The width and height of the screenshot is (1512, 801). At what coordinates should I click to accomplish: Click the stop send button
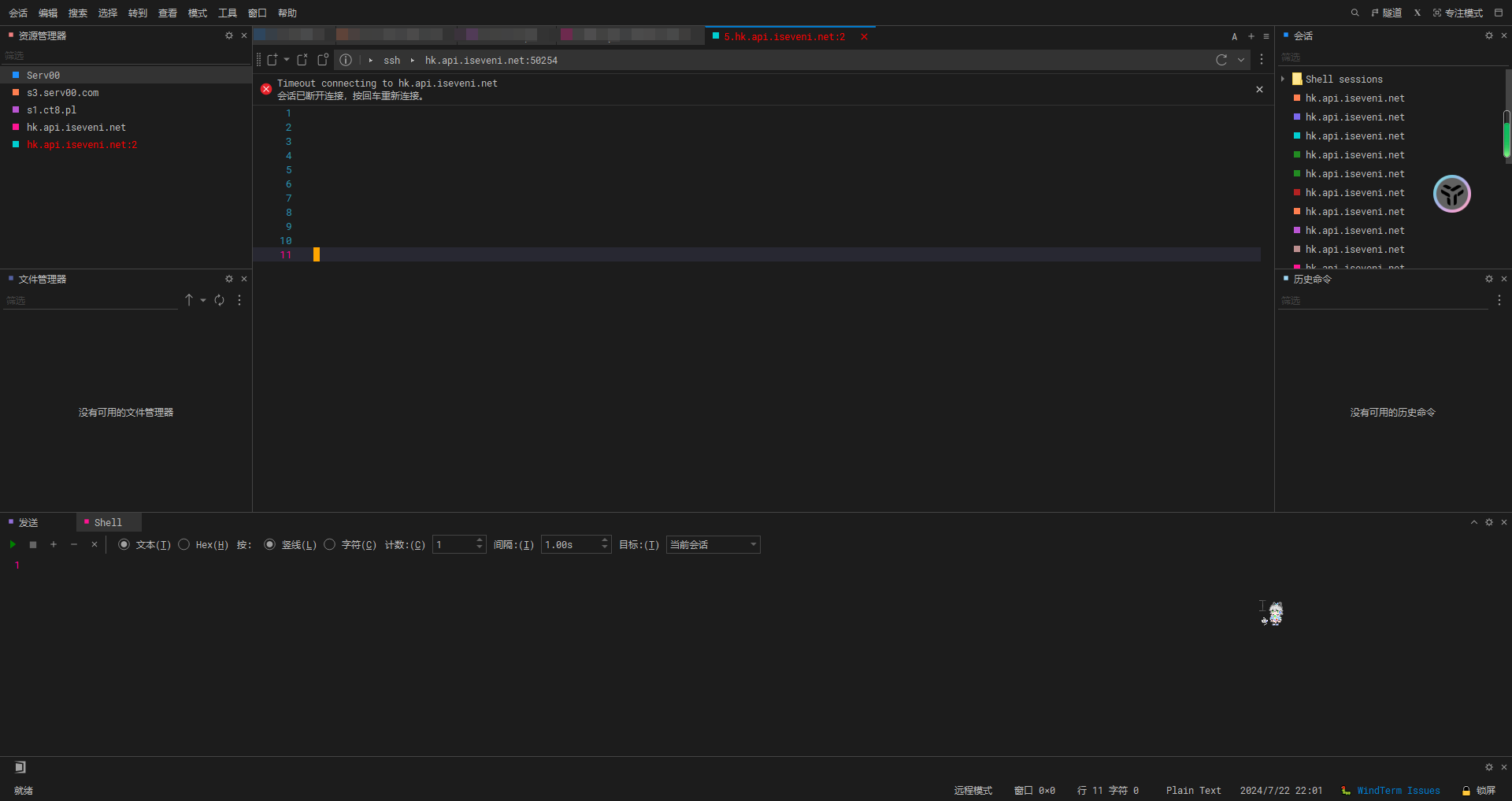(x=33, y=544)
